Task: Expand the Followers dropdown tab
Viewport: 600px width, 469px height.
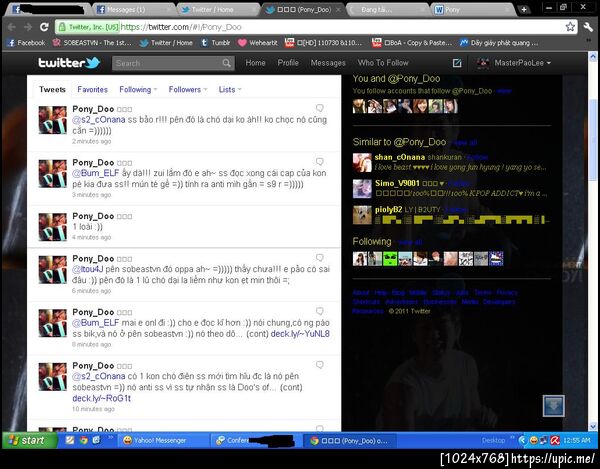Action: pos(188,90)
